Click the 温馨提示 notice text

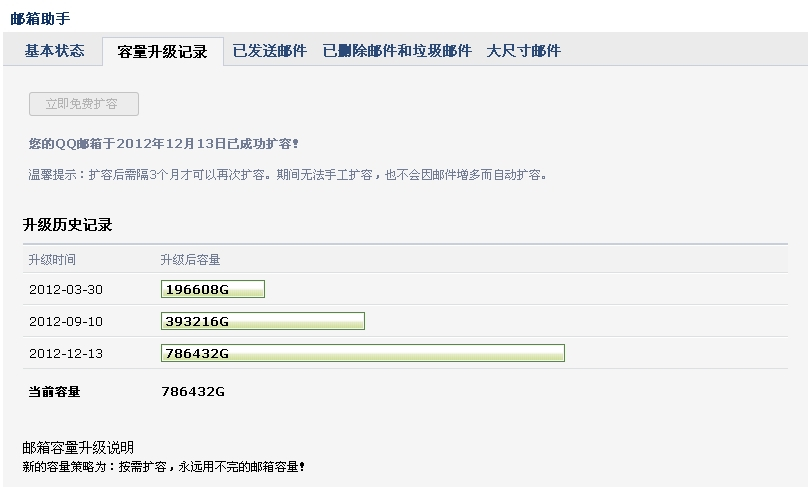click(287, 175)
